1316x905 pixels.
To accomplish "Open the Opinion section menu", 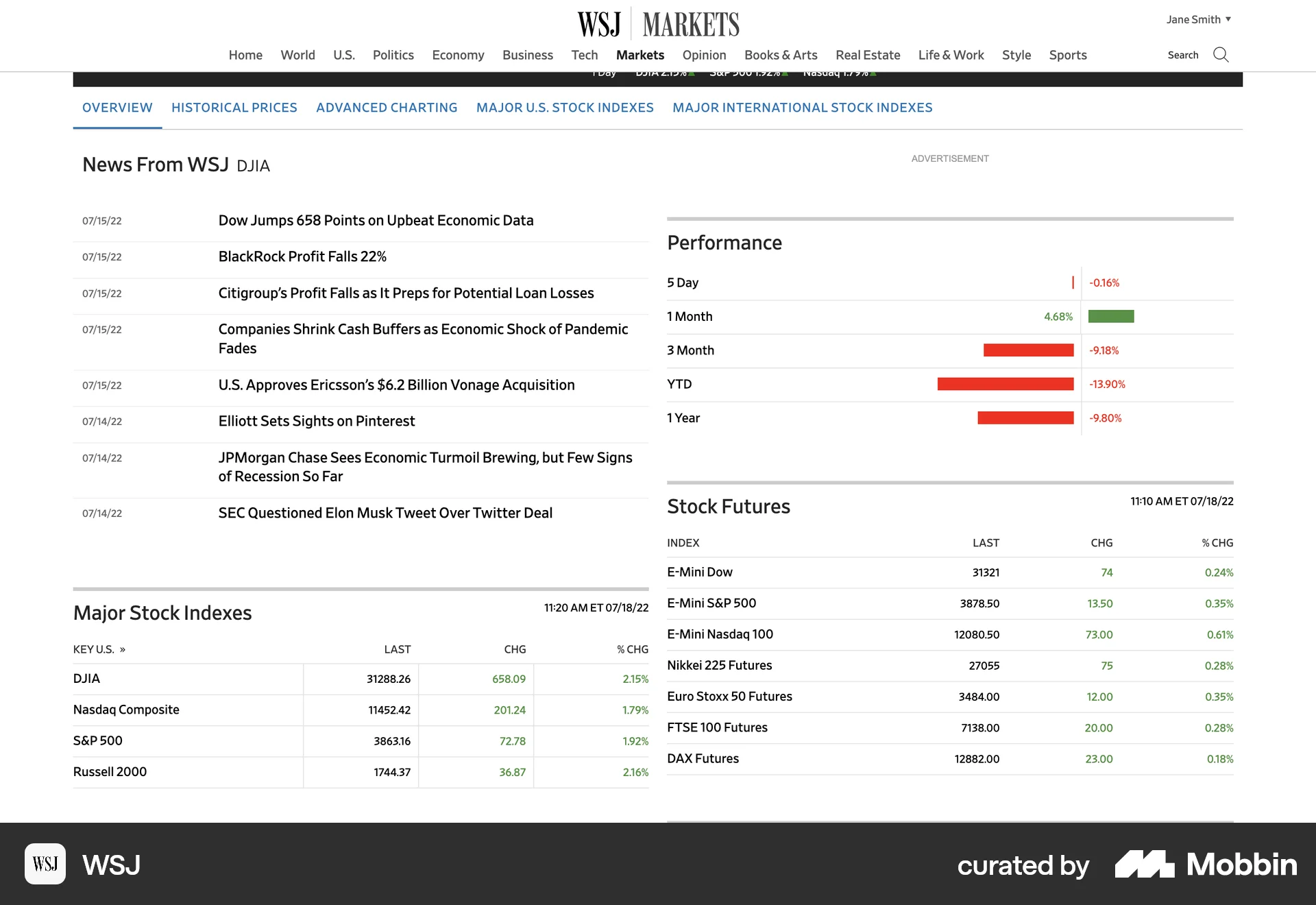I will (703, 55).
